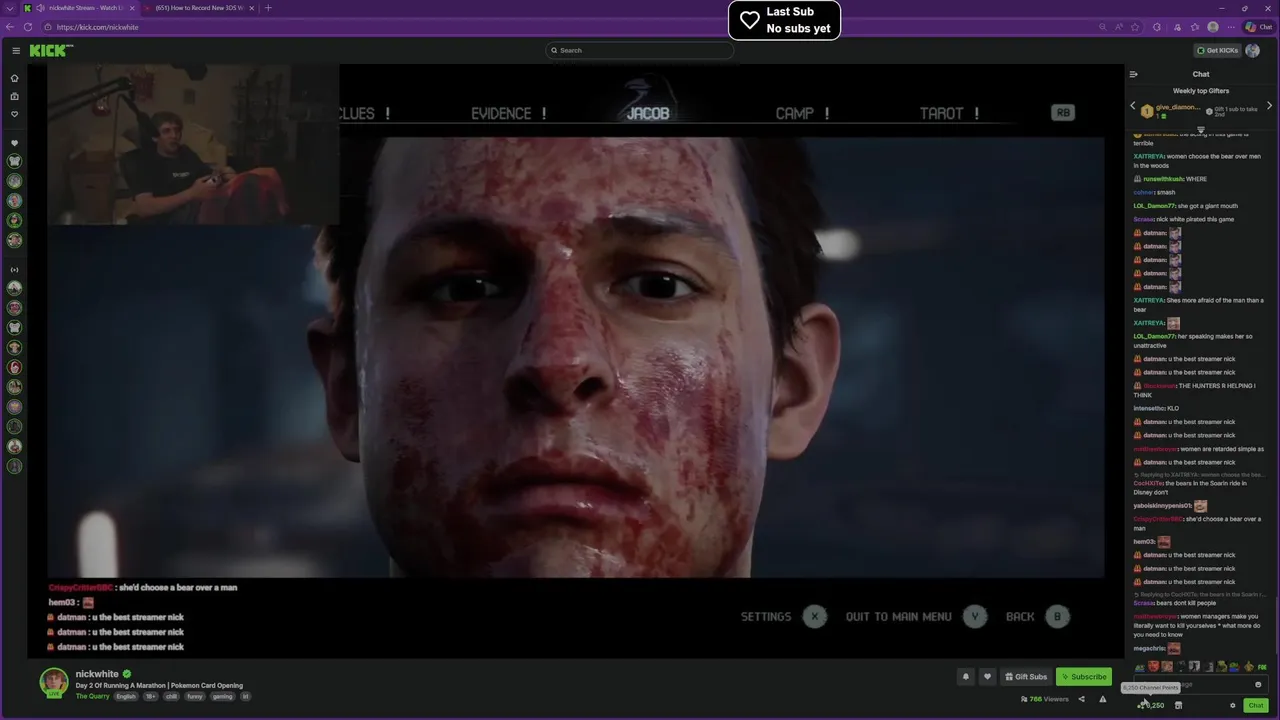The image size is (1280, 720).
Task: Click the English stream tag
Action: [x=125, y=696]
